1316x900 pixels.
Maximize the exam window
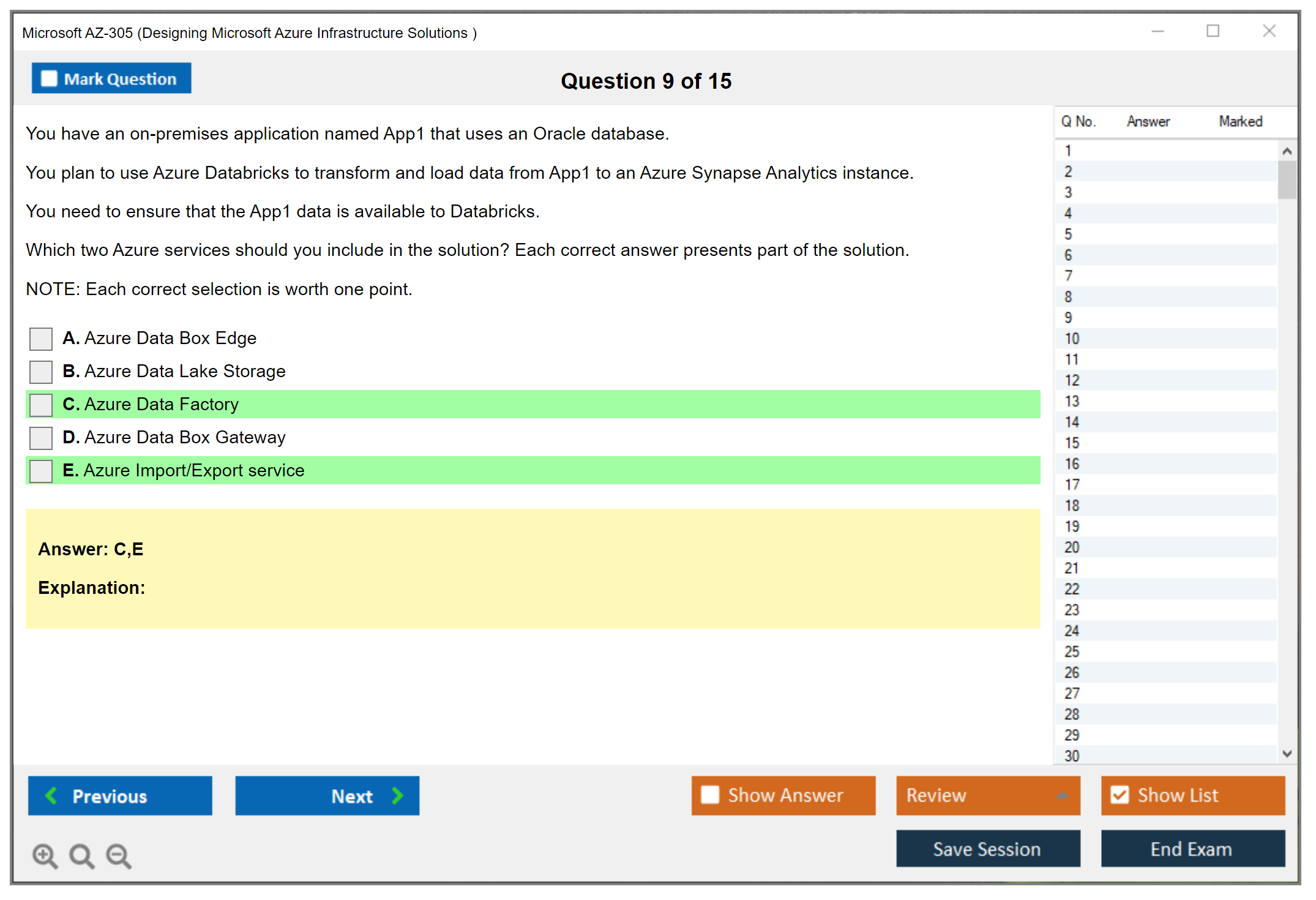coord(1213,31)
